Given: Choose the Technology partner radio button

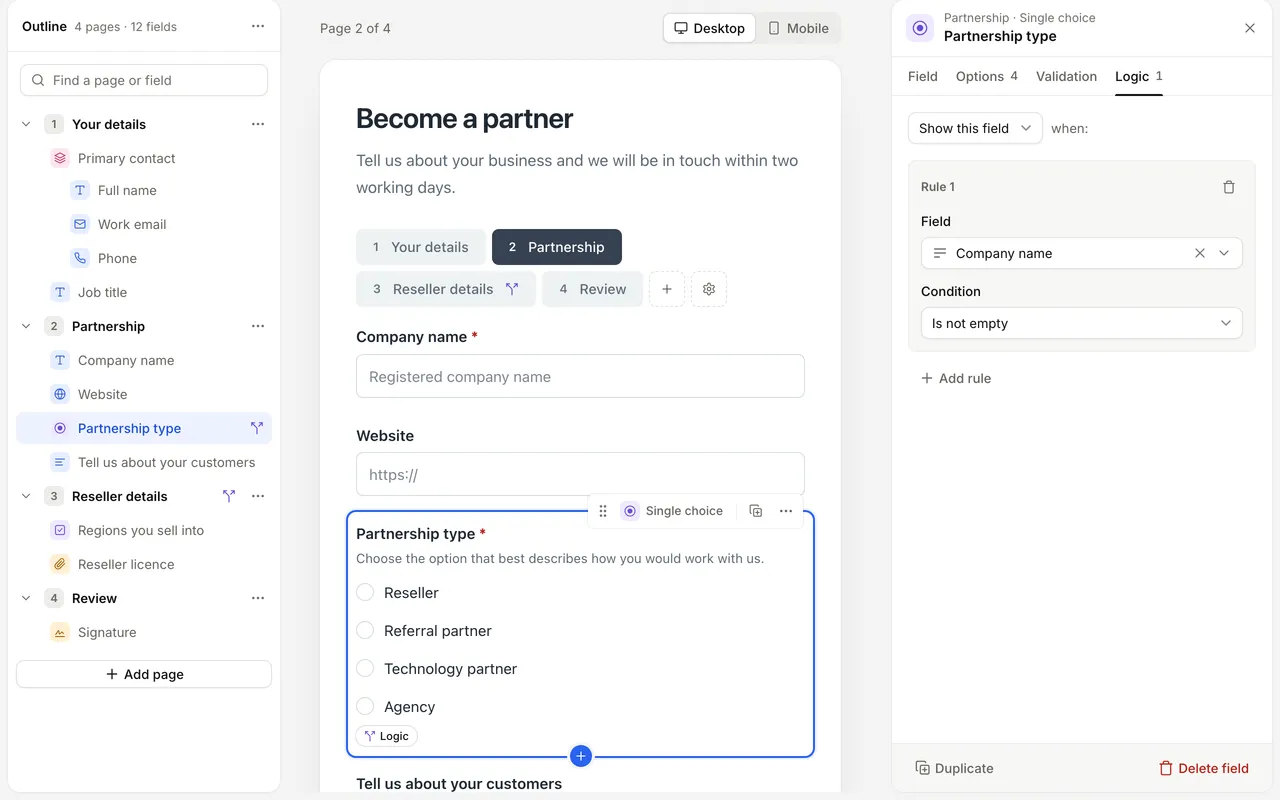Looking at the screenshot, I should (x=365, y=669).
